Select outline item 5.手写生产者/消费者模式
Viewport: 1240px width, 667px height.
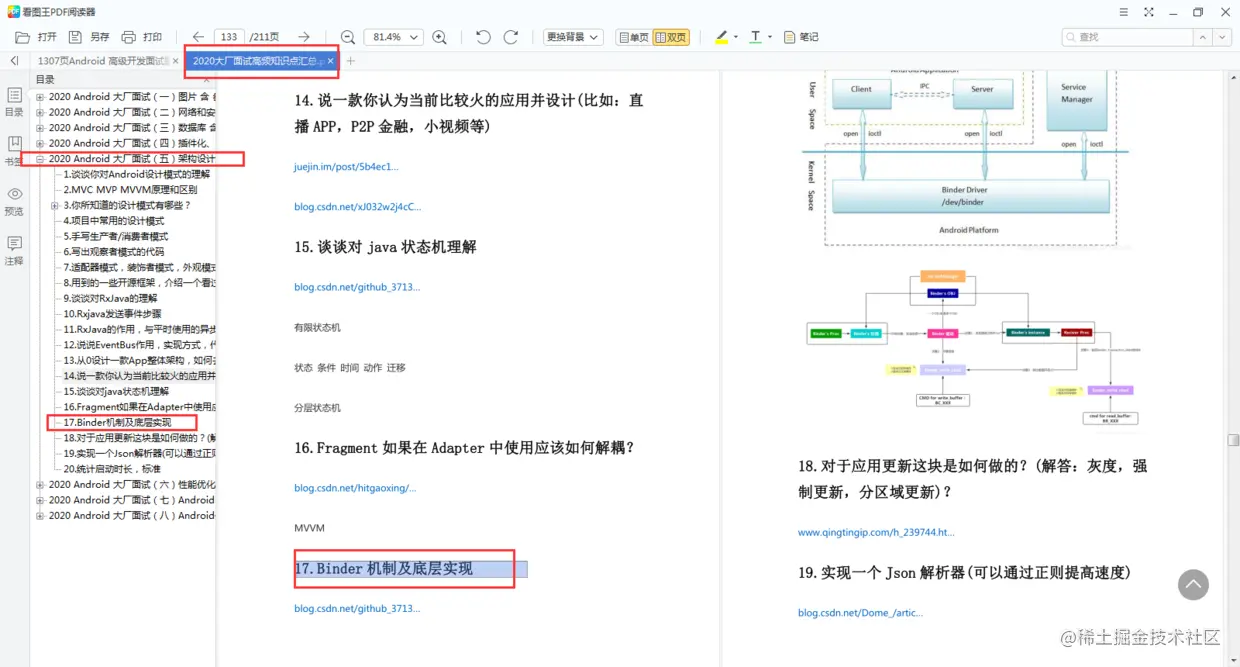[115, 237]
